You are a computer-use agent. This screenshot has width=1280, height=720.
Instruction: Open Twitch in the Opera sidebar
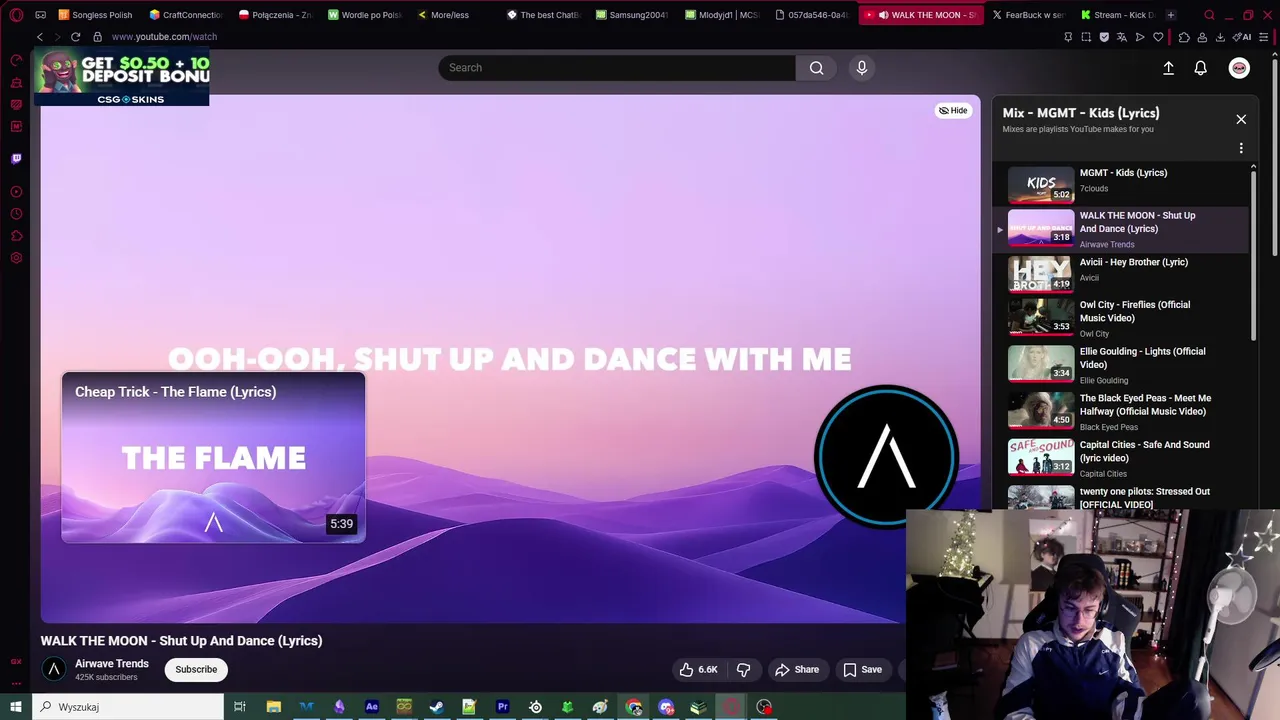coord(16,158)
